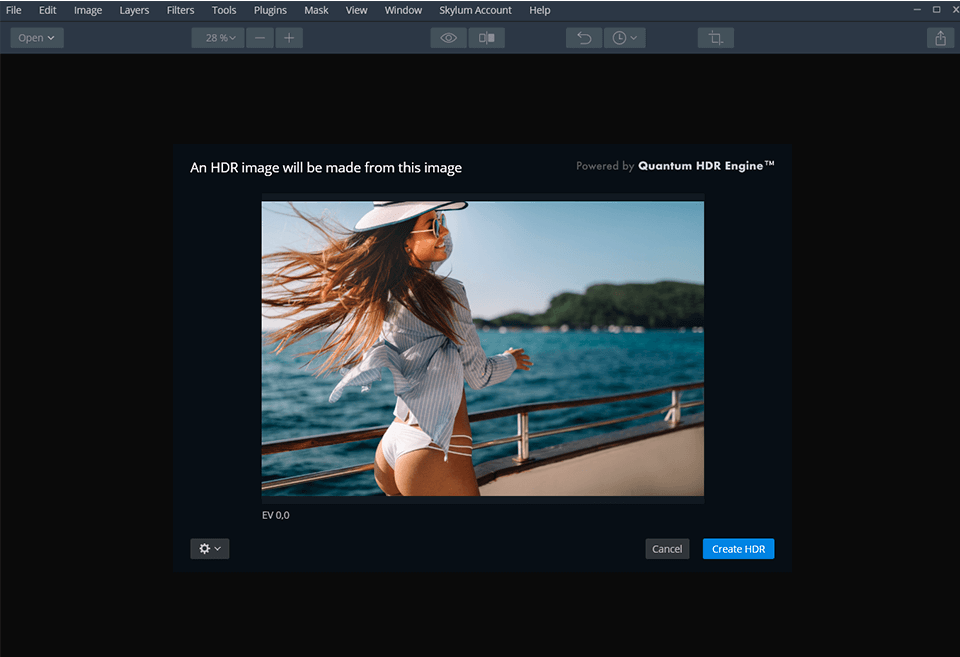Open the Filters menu
This screenshot has width=960, height=657.
tap(180, 10)
